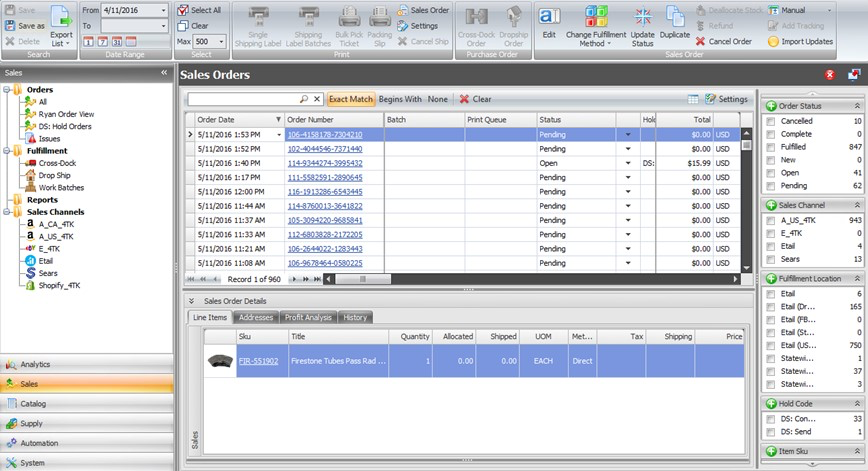Check the Cancelled order status filter
The height and width of the screenshot is (471, 868).
(771, 121)
